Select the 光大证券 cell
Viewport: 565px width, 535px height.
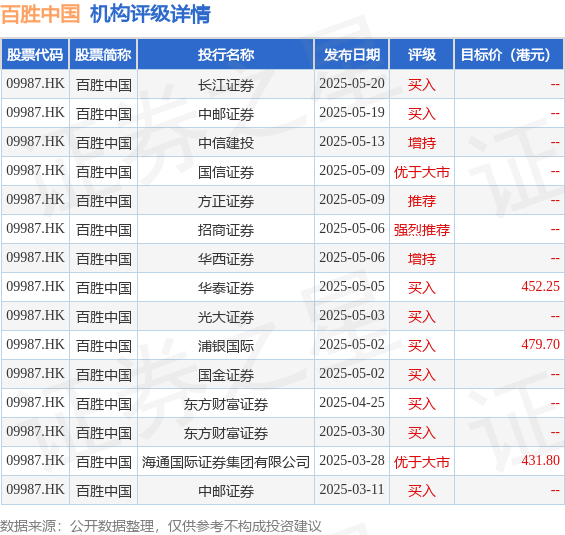point(226,317)
